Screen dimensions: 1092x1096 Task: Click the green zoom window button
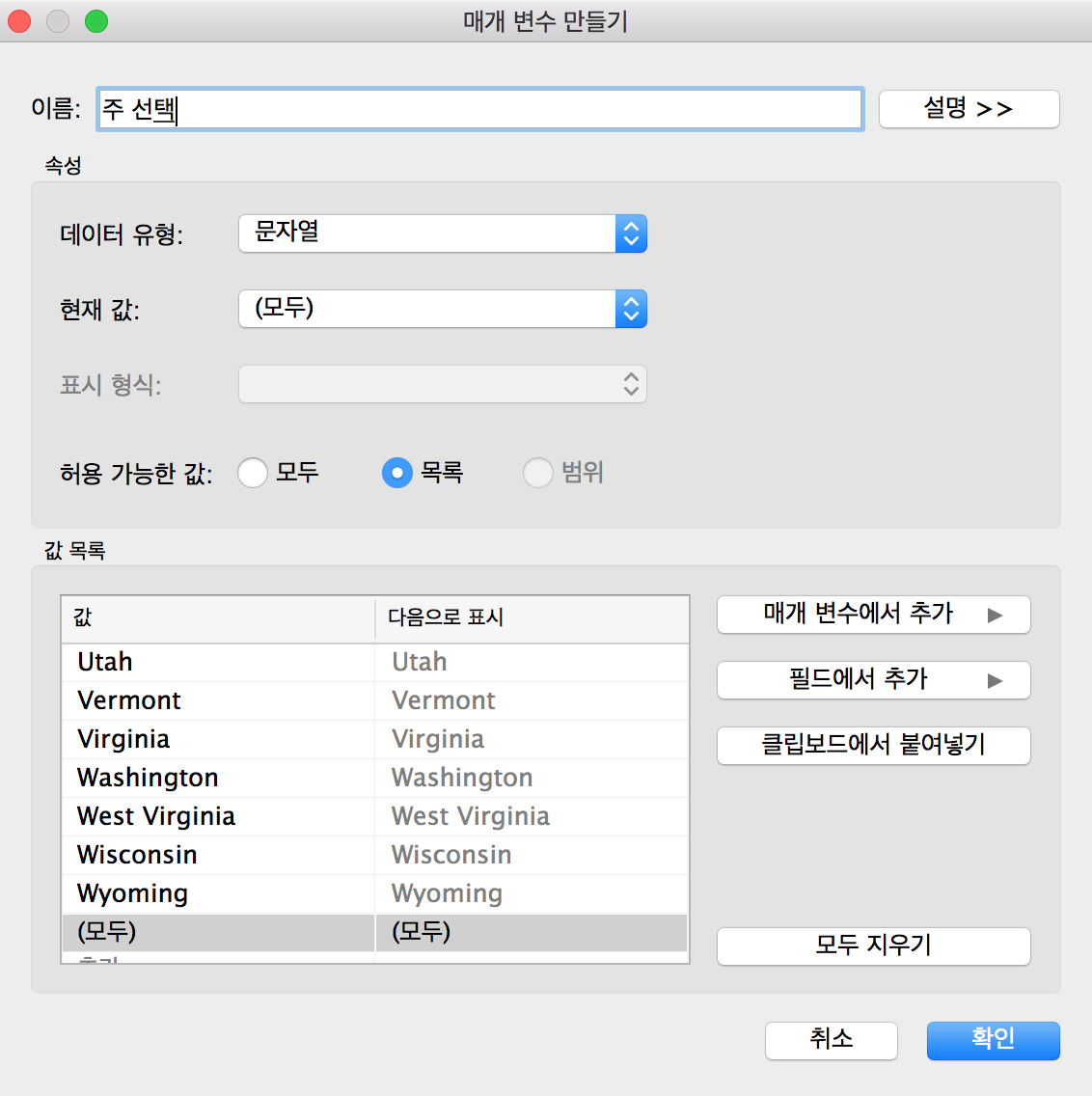96,21
